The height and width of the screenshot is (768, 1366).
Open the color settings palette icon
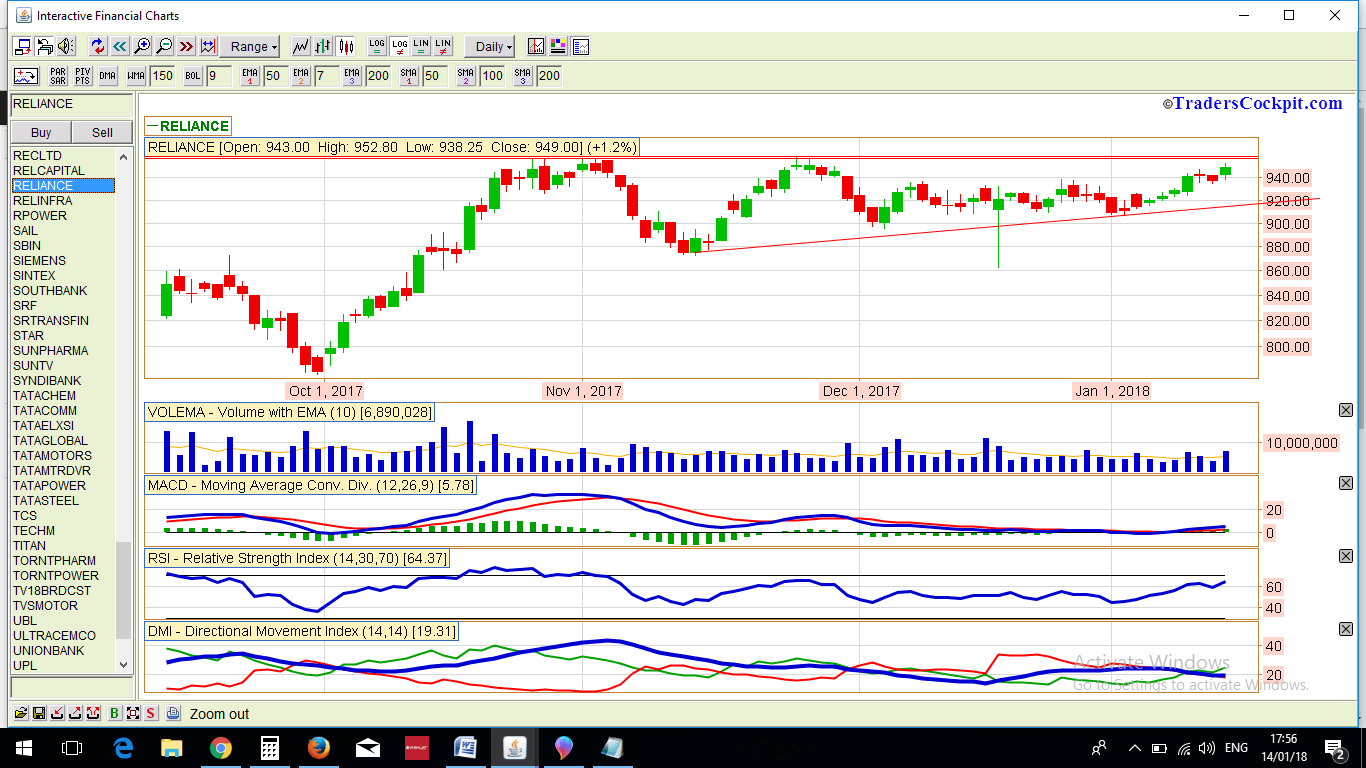[558, 46]
